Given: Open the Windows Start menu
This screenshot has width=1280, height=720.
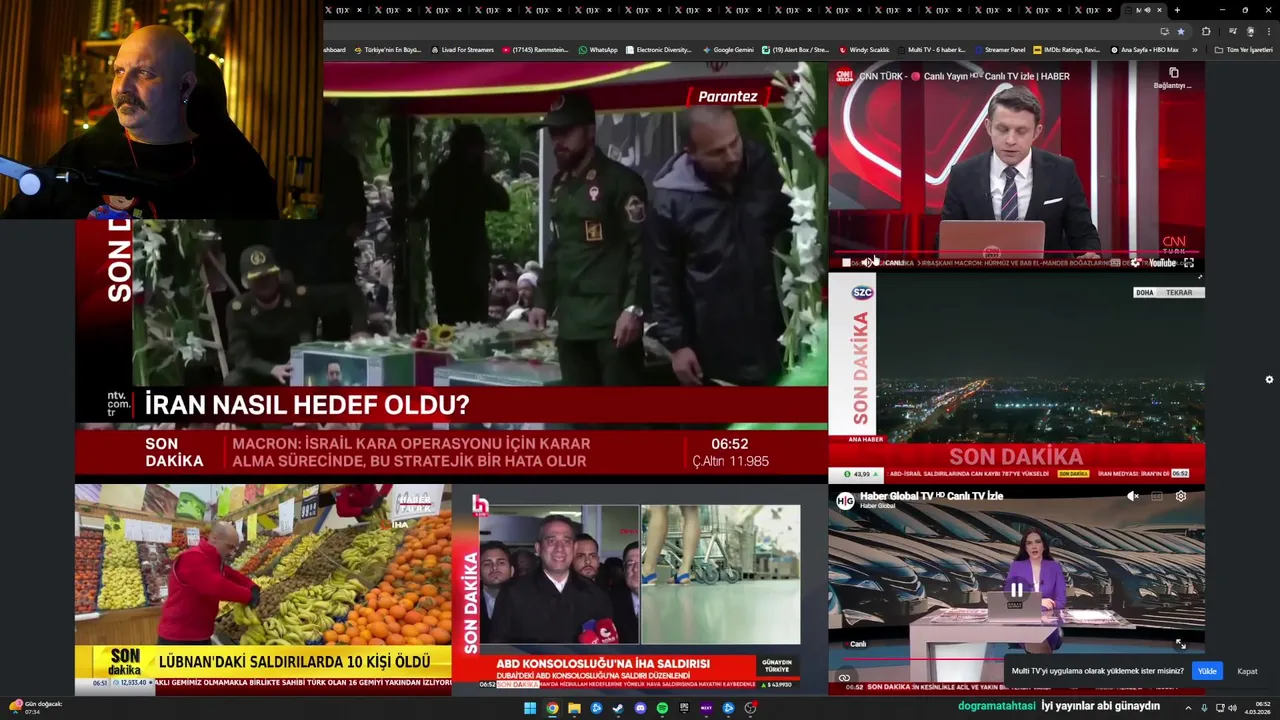Looking at the screenshot, I should 530,708.
